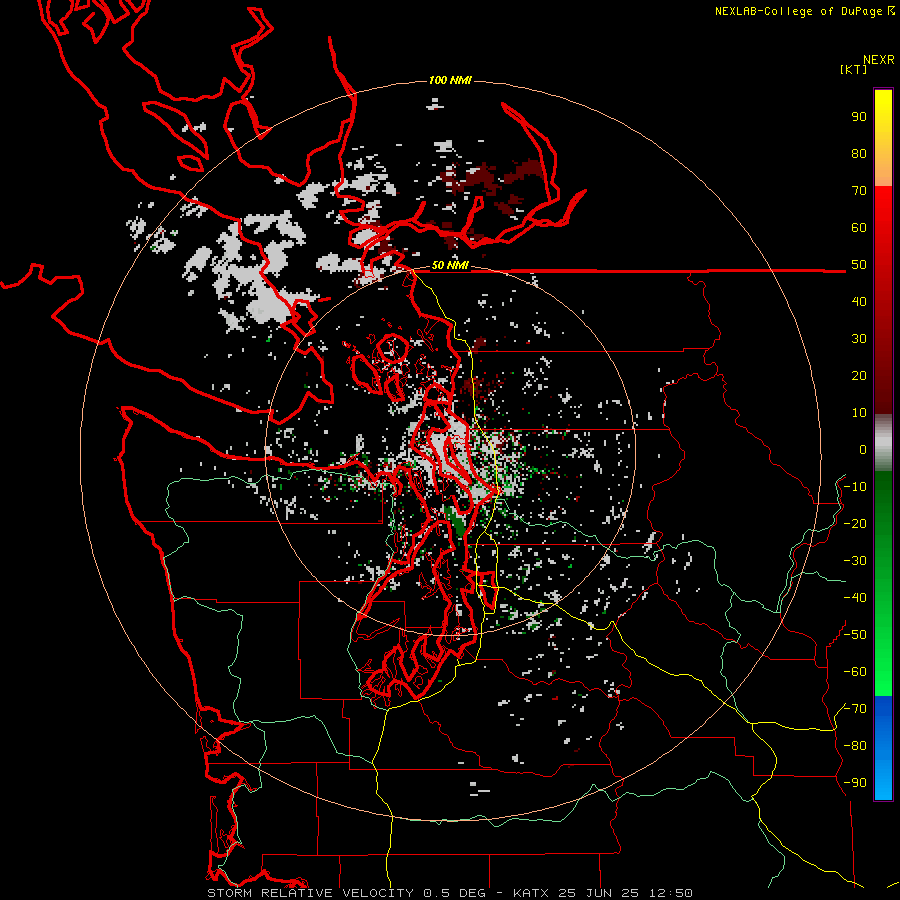Click the 90 knot value on the scale
The width and height of the screenshot is (900, 900).
click(x=859, y=117)
